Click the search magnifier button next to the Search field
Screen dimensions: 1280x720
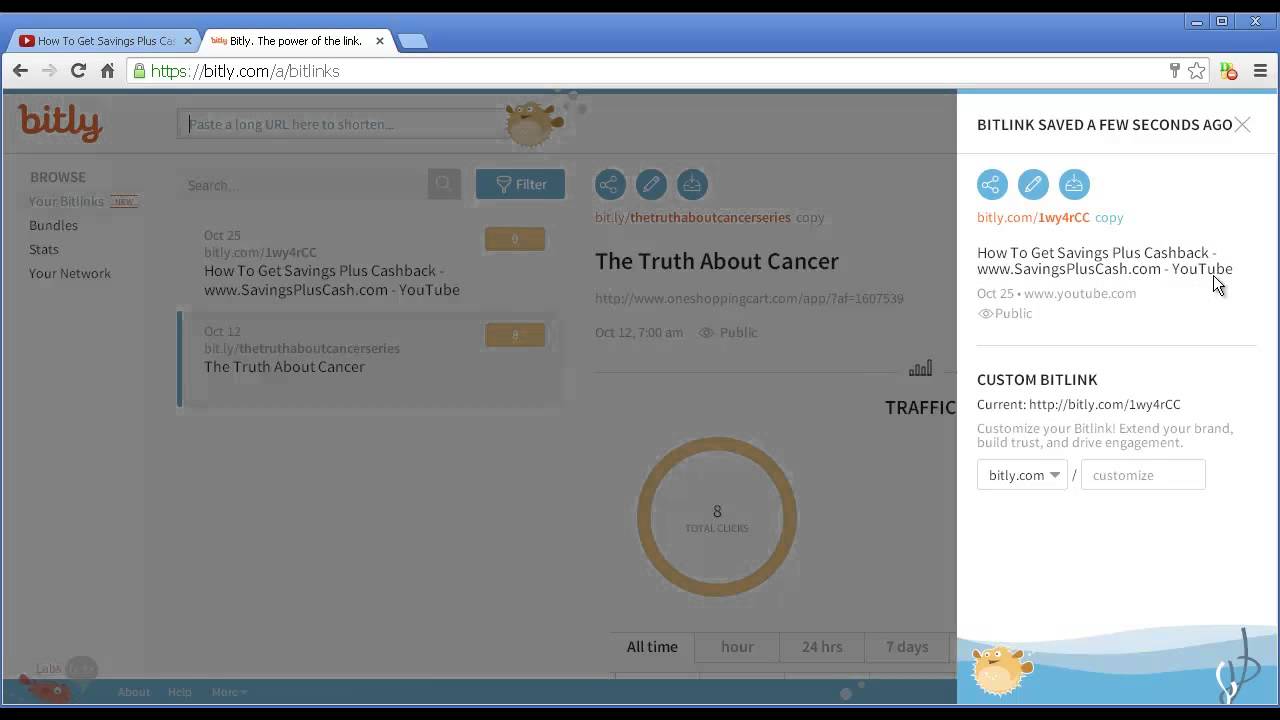(444, 184)
